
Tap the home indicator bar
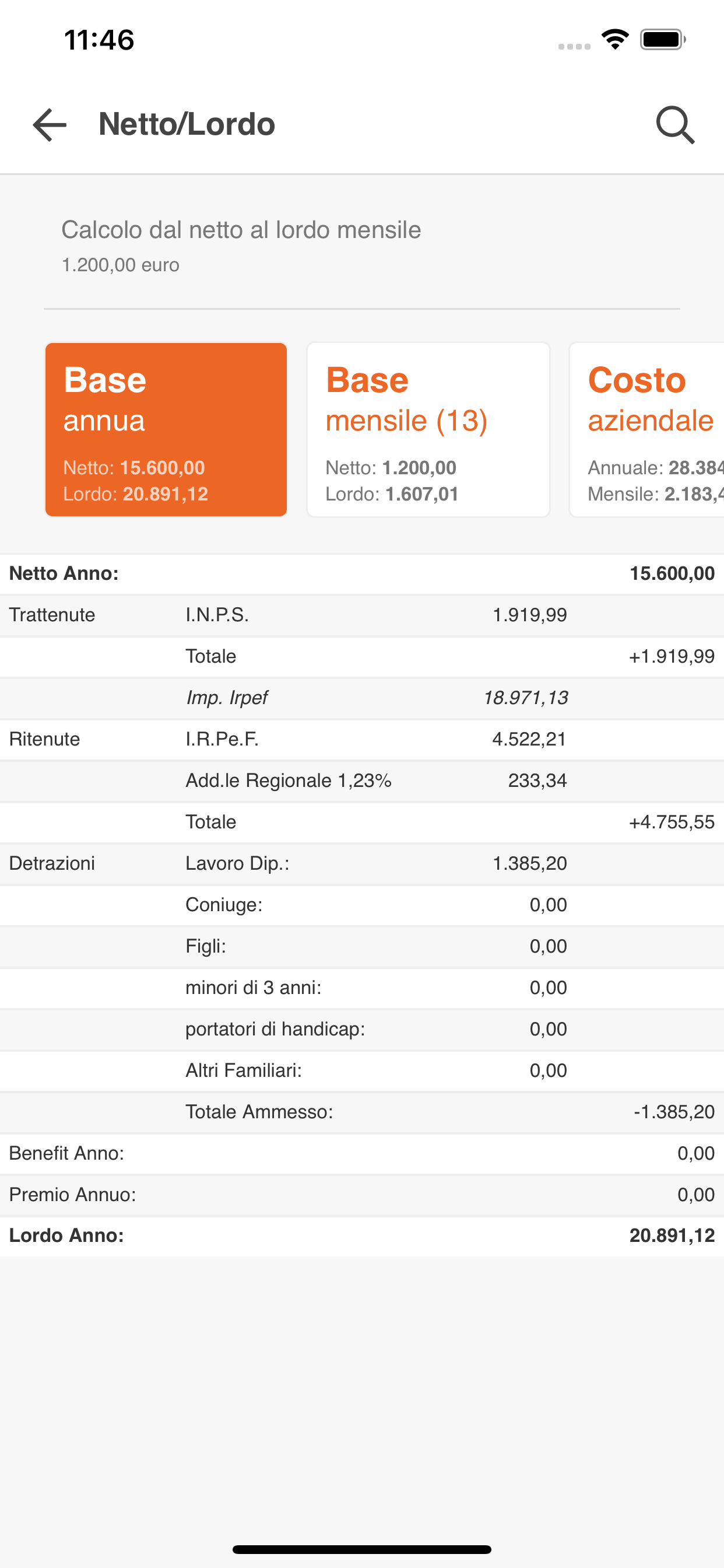point(362,1549)
